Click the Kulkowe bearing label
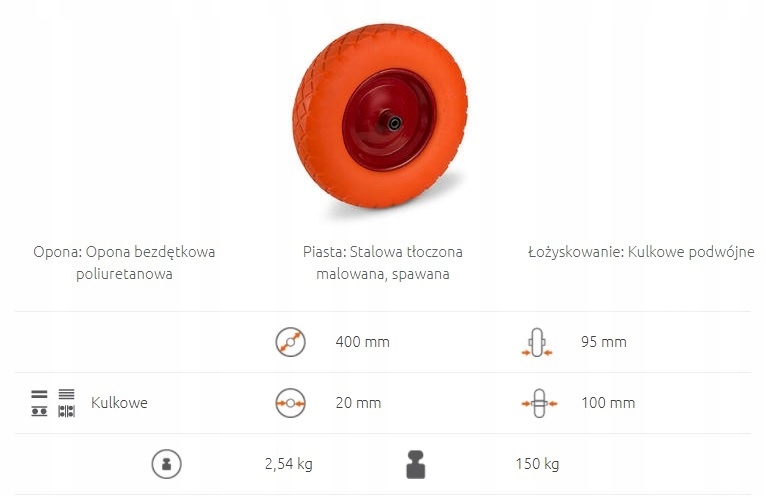Screen dimensions: 766x496 pyautogui.click(x=119, y=403)
